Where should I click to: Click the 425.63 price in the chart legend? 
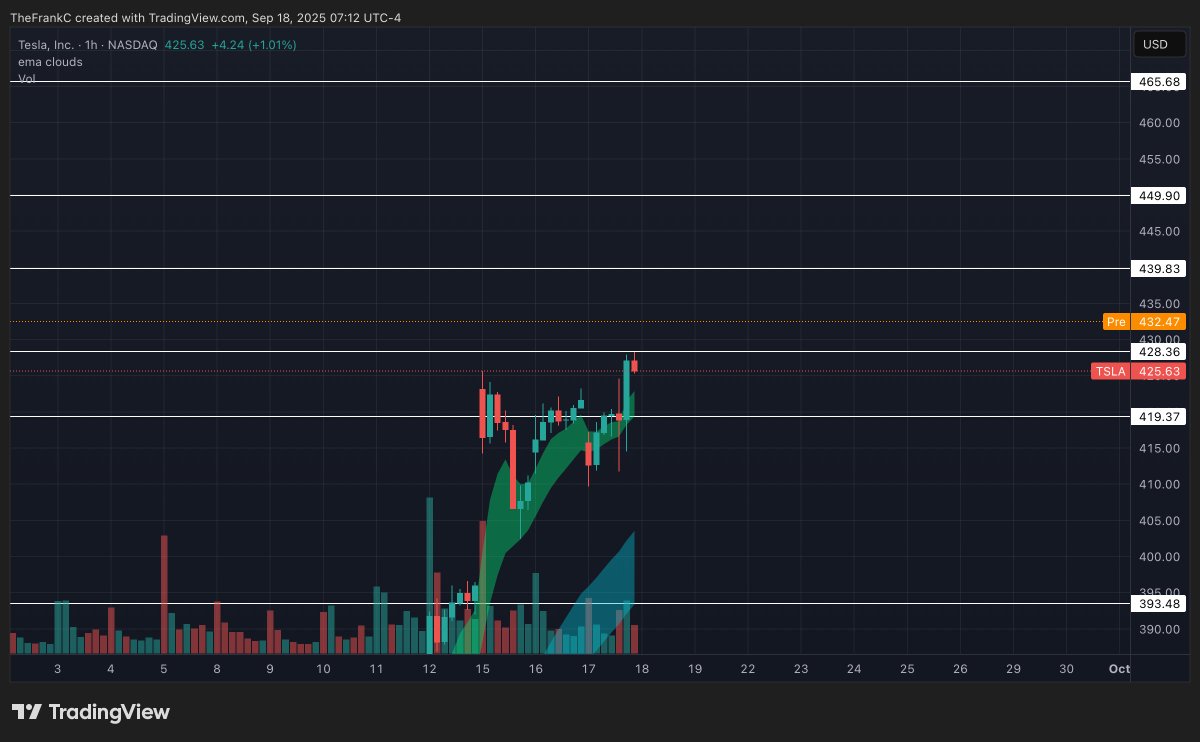click(x=185, y=45)
